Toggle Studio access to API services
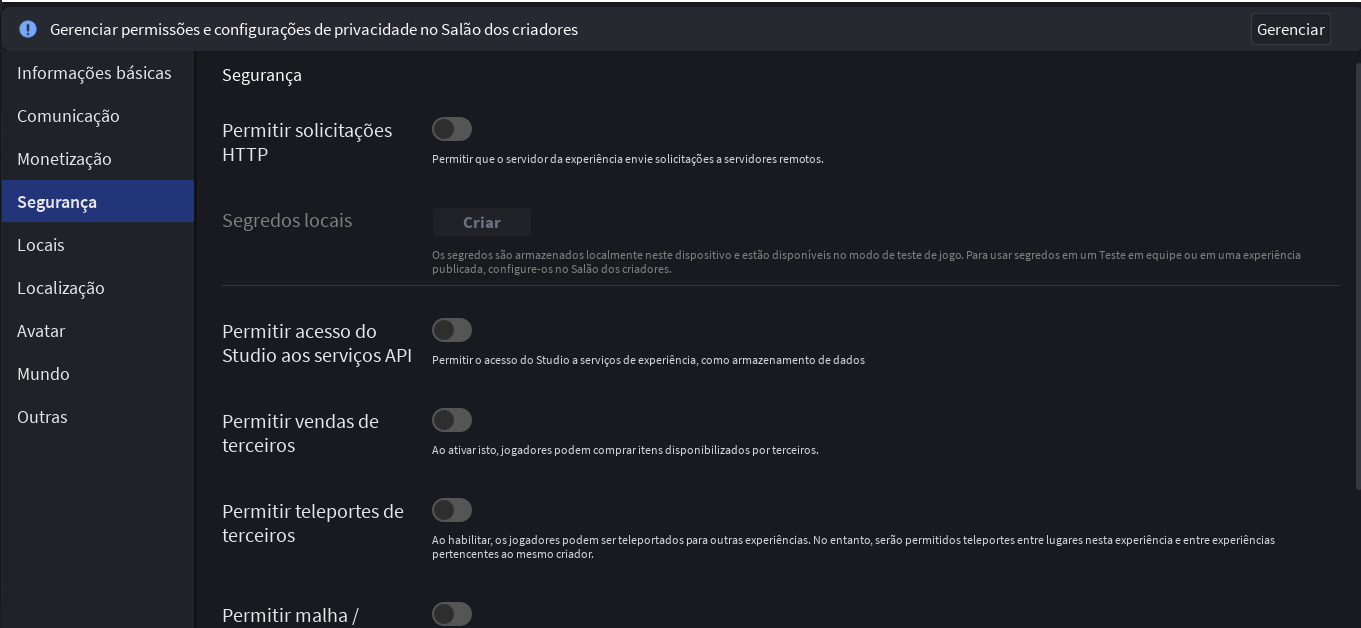Image resolution: width=1361 pixels, height=628 pixels. 452,330
